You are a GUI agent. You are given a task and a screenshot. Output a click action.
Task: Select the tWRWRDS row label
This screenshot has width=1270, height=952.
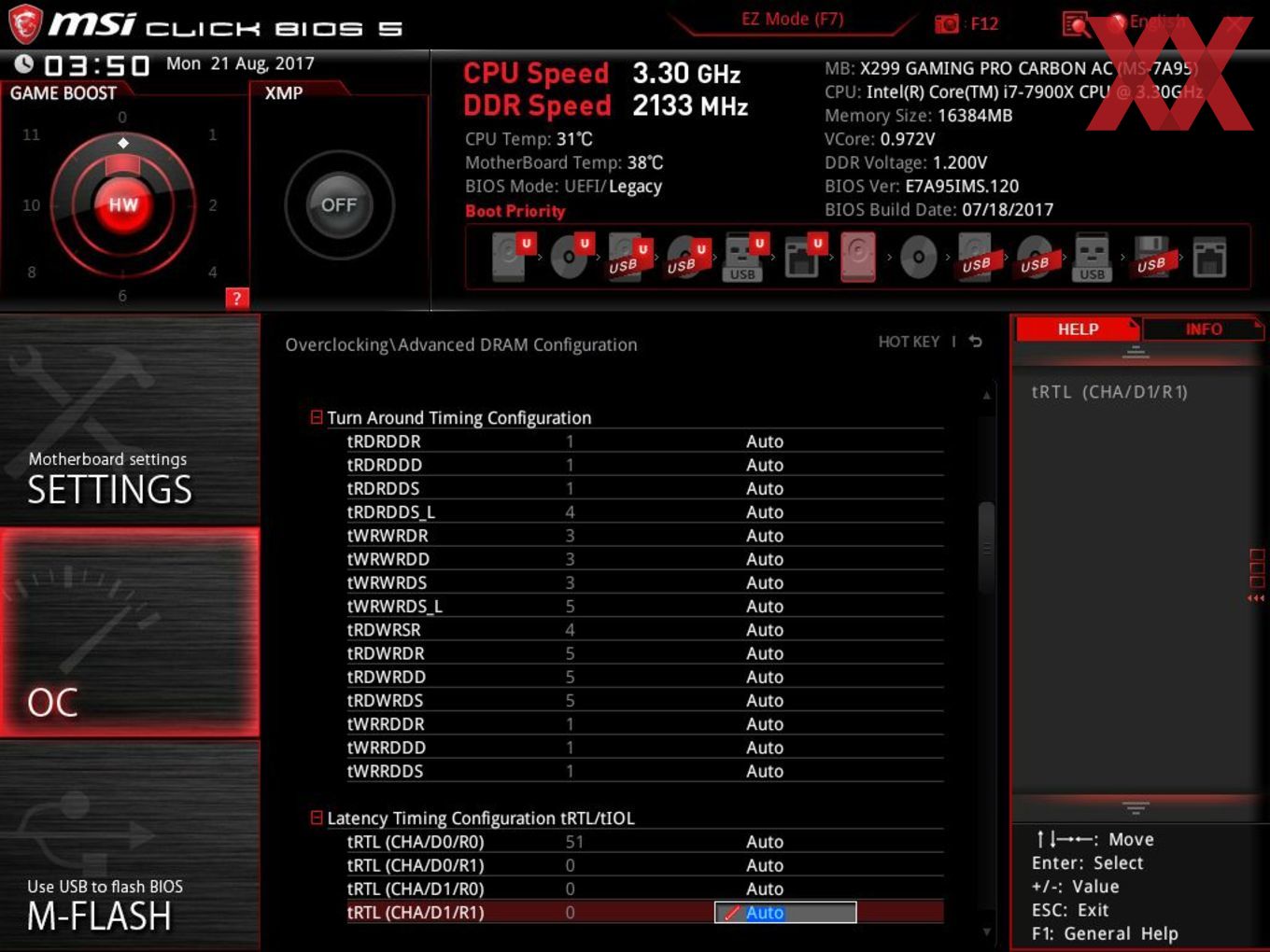tap(388, 582)
